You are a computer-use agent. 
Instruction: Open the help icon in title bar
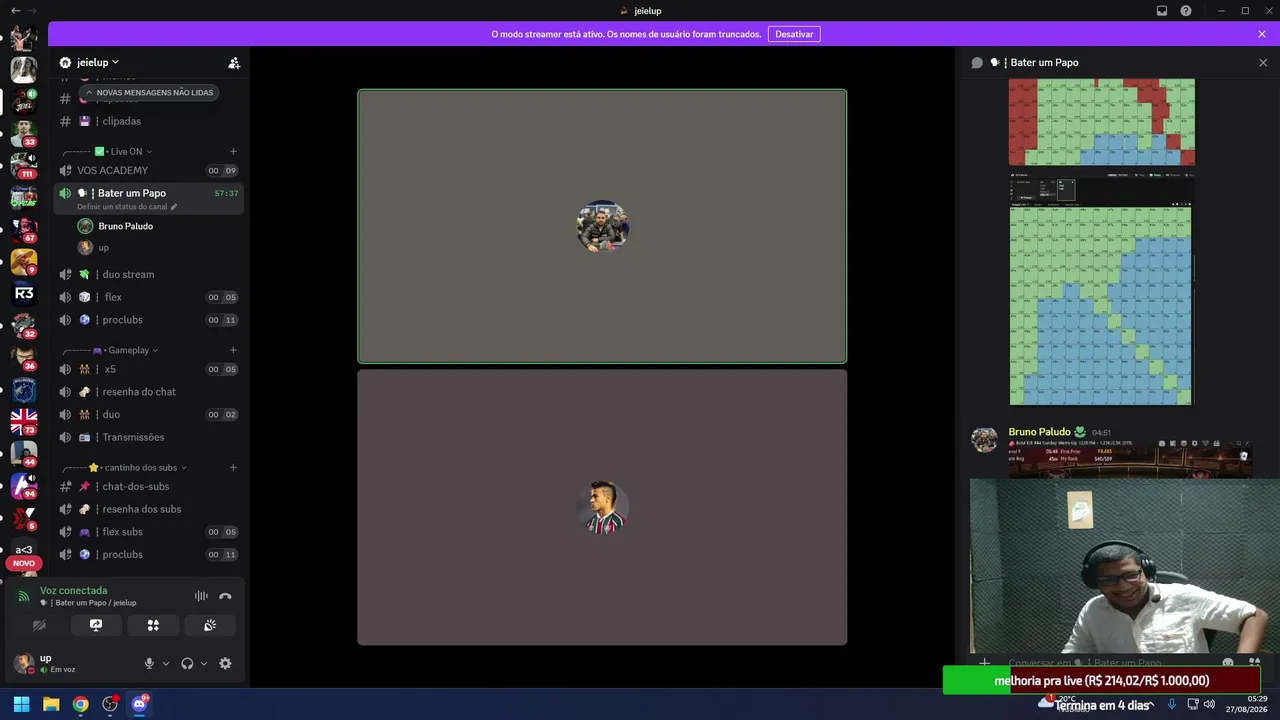pos(1186,11)
